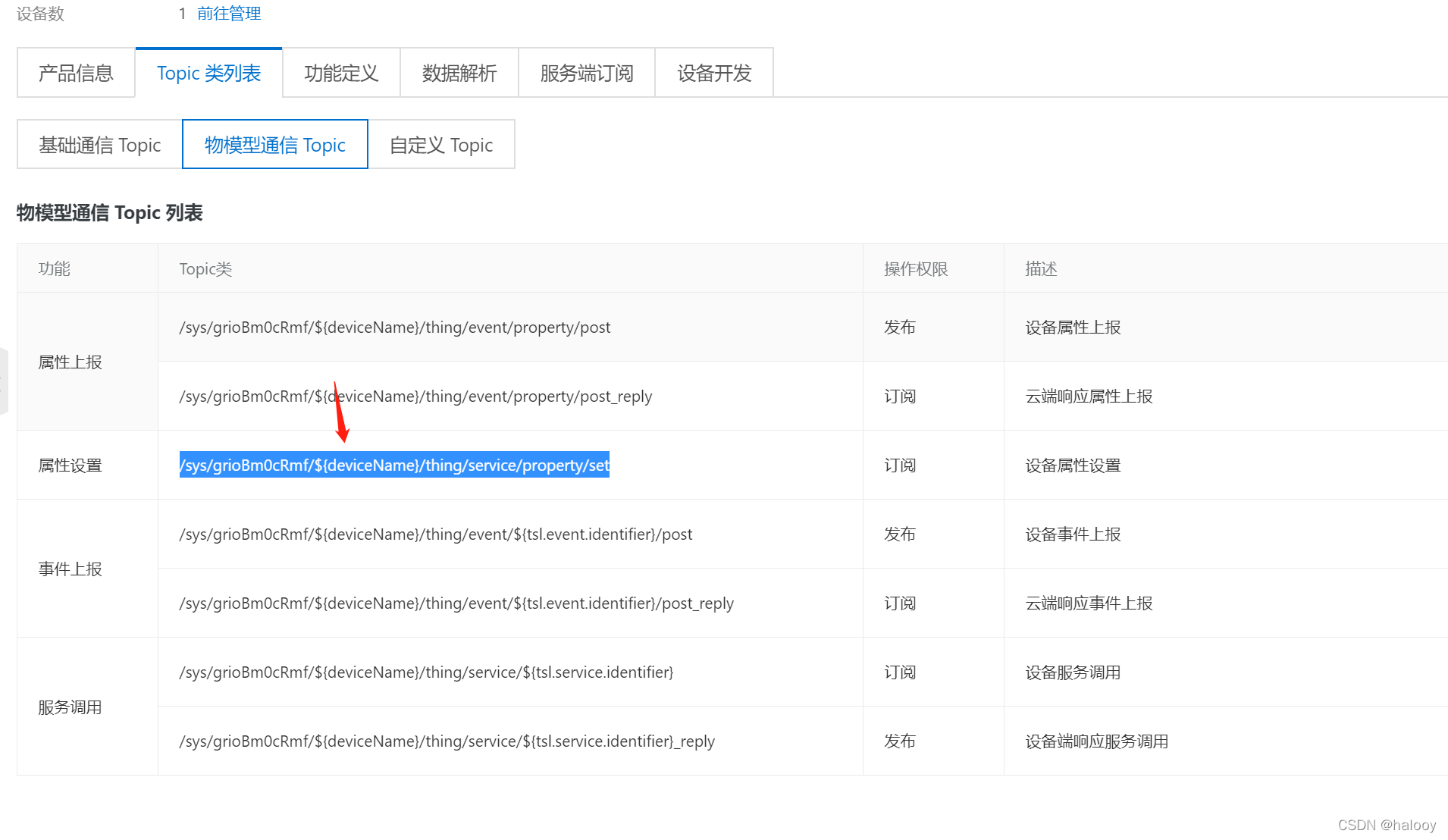Viewport: 1448px width, 840px height.
Task: Click the 设备事件上报 description
Action: 1073,534
